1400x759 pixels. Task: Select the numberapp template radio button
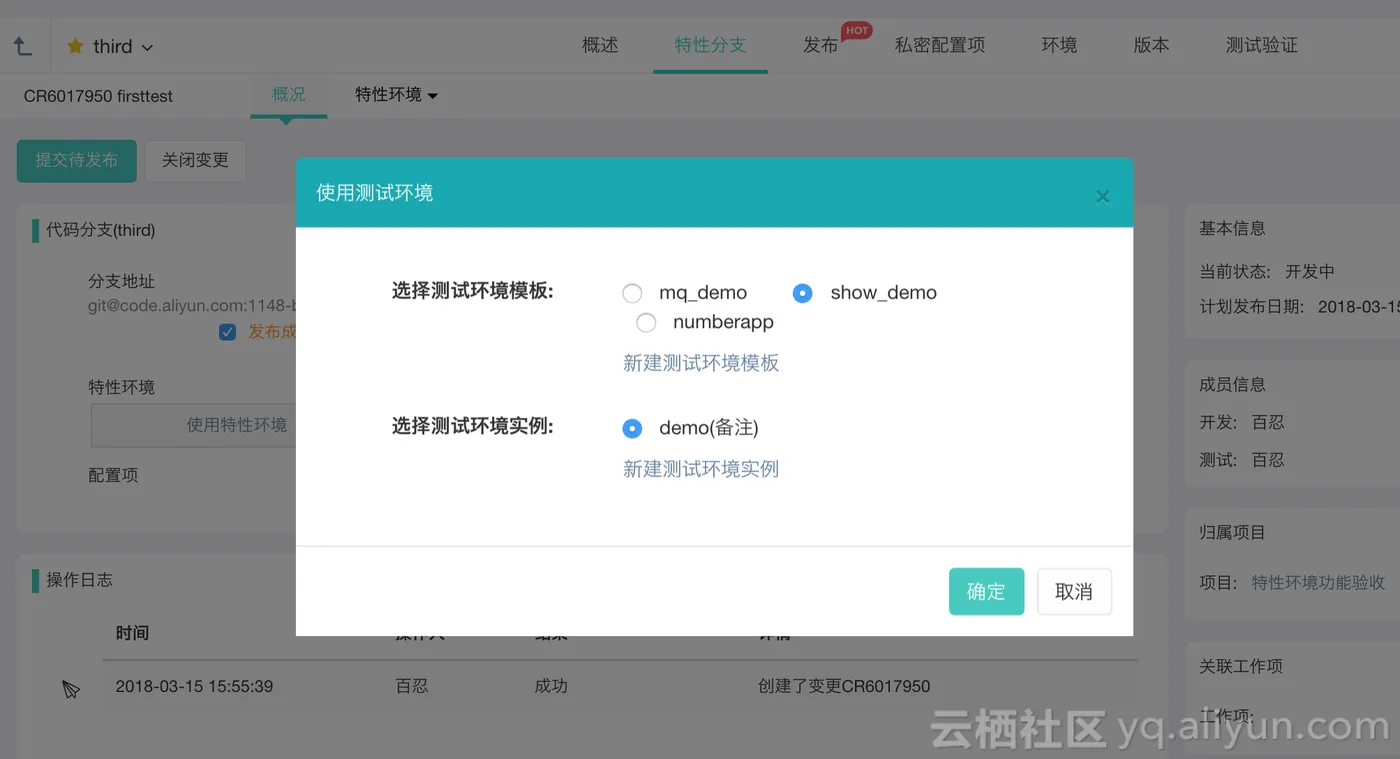(x=646, y=322)
